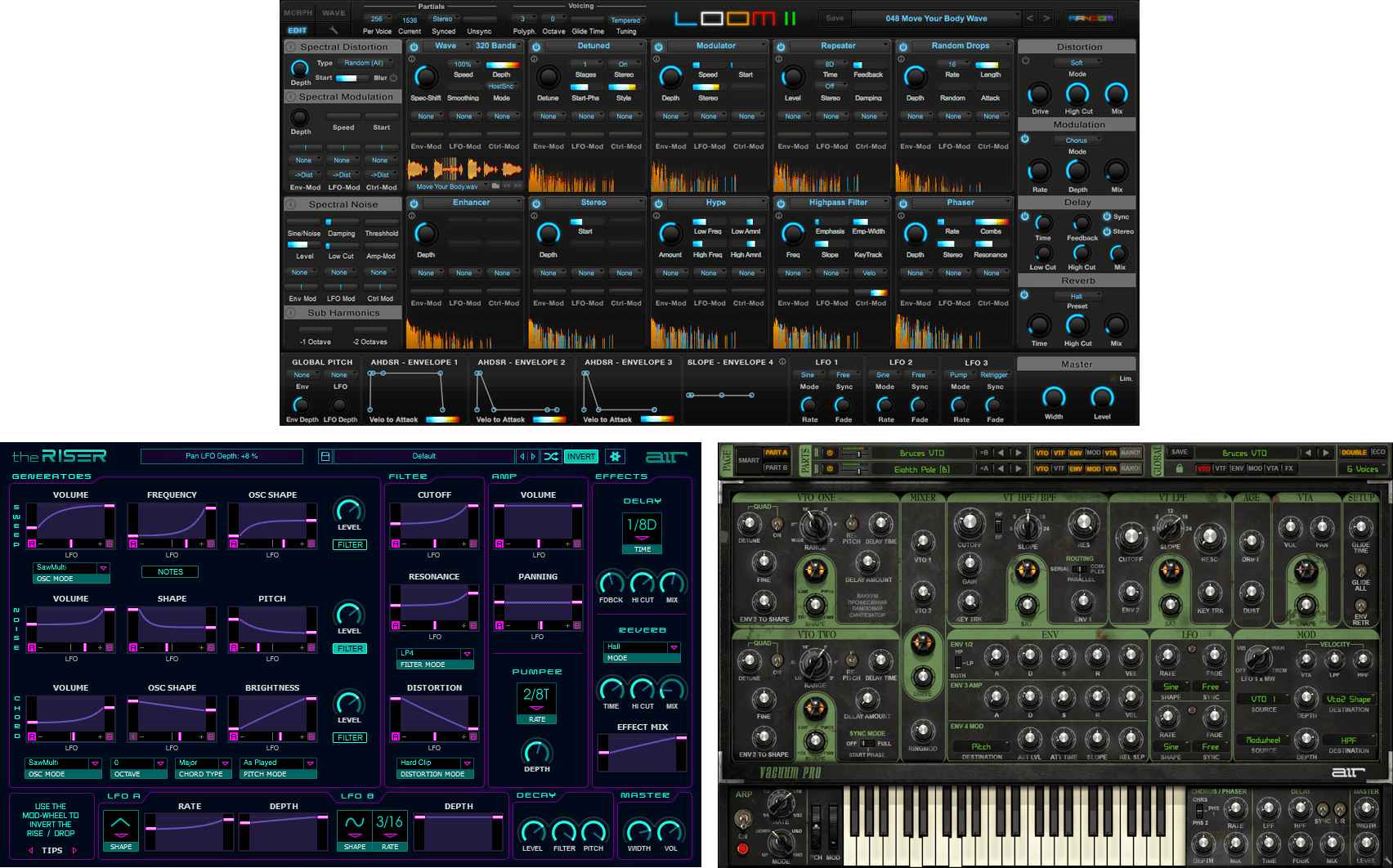The width and height of the screenshot is (1393, 868).
Task: Open the Riser settings gear icon
Action: click(616, 456)
